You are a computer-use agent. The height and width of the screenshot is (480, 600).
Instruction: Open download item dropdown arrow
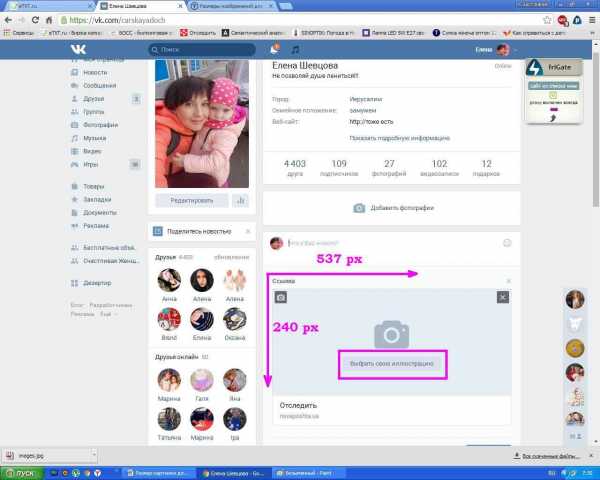click(x=94, y=455)
